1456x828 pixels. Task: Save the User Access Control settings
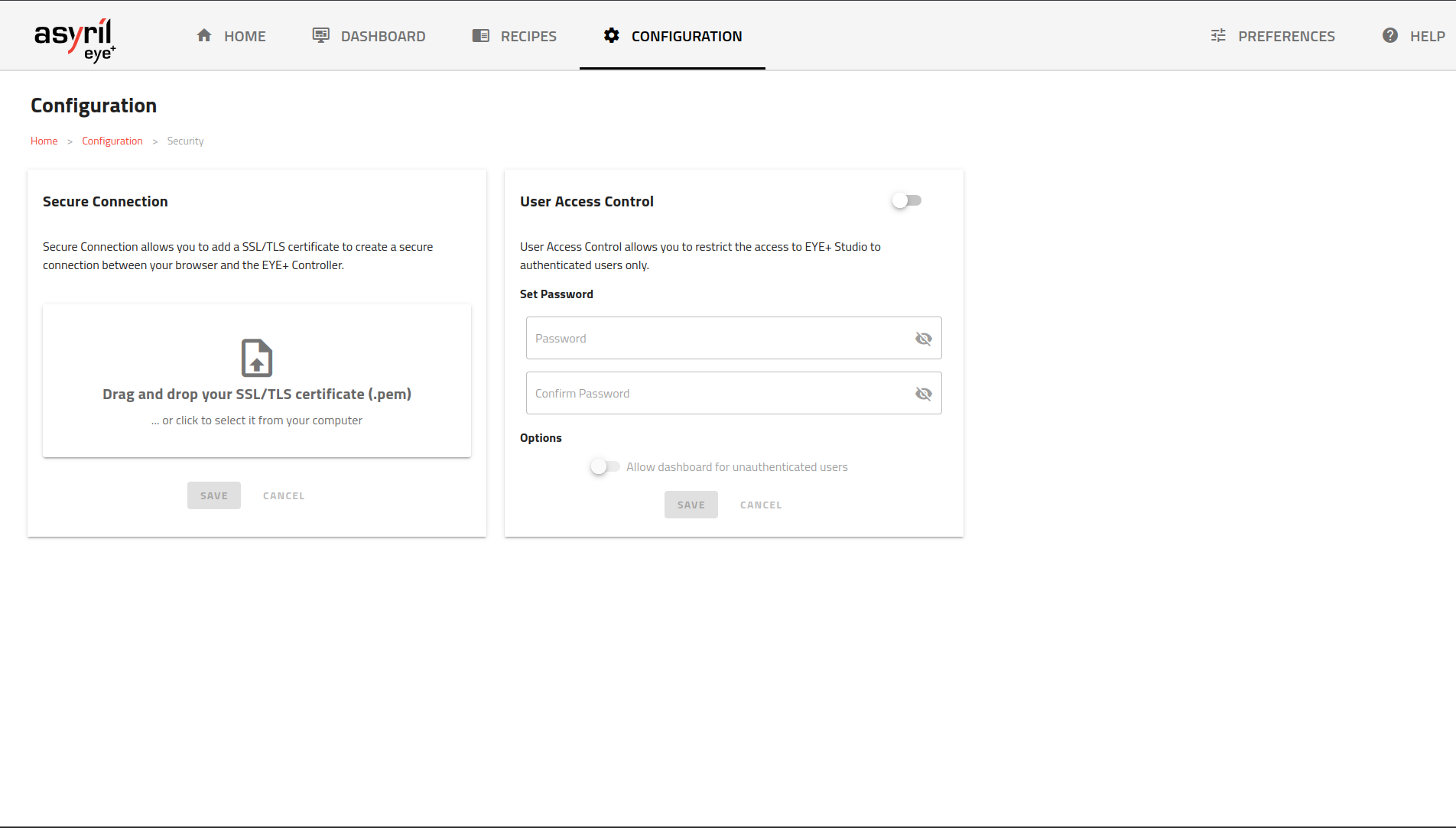(691, 505)
